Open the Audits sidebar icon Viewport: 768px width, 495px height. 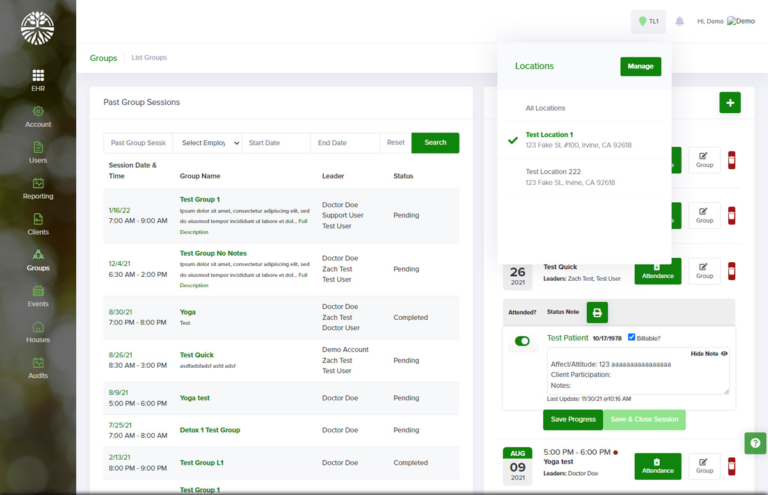pos(38,363)
